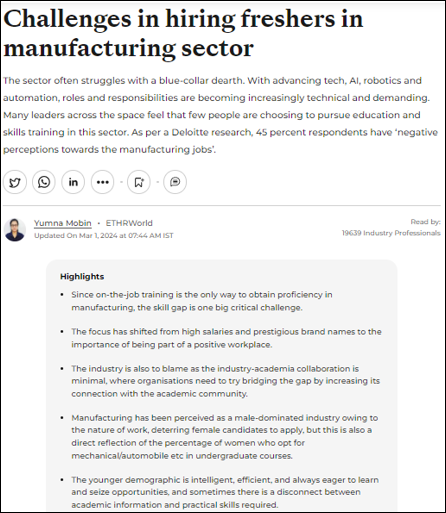Click the updated date Mar 1, 2024
This screenshot has width=446, height=513.
pos(104,235)
